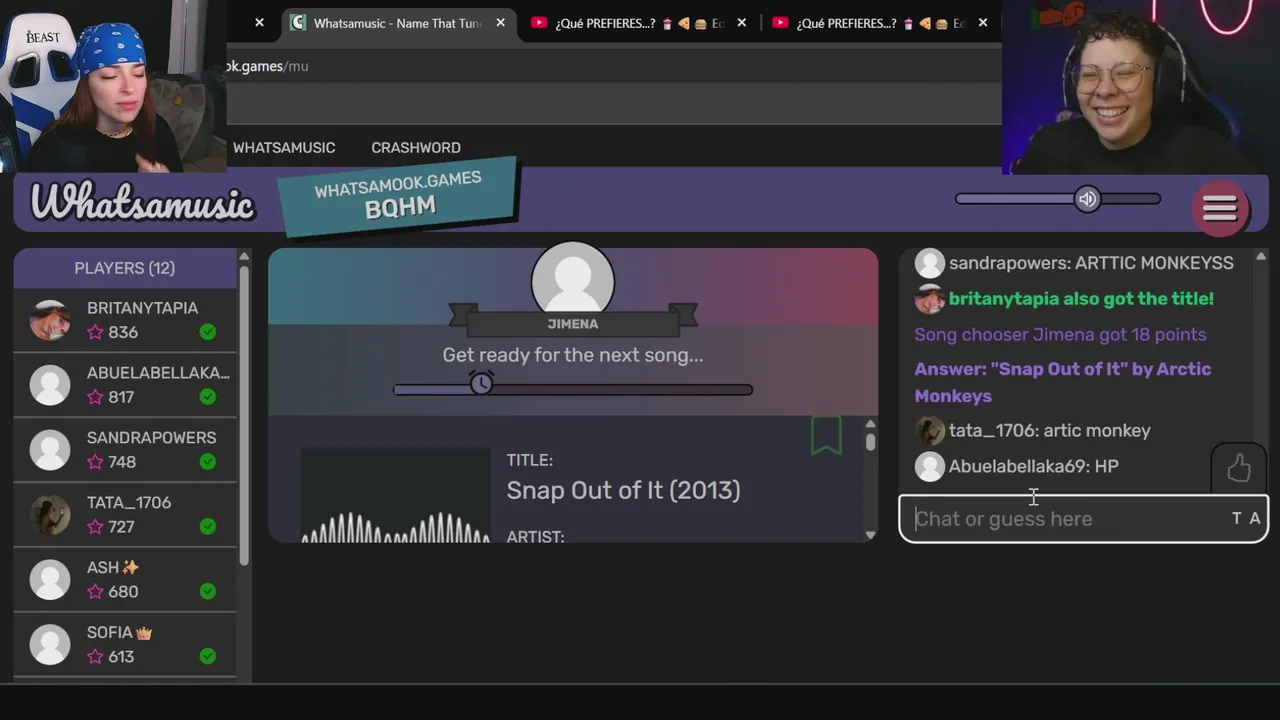This screenshot has height=720, width=1280.
Task: Click the T text size icon in chat box
Action: tap(1236, 518)
